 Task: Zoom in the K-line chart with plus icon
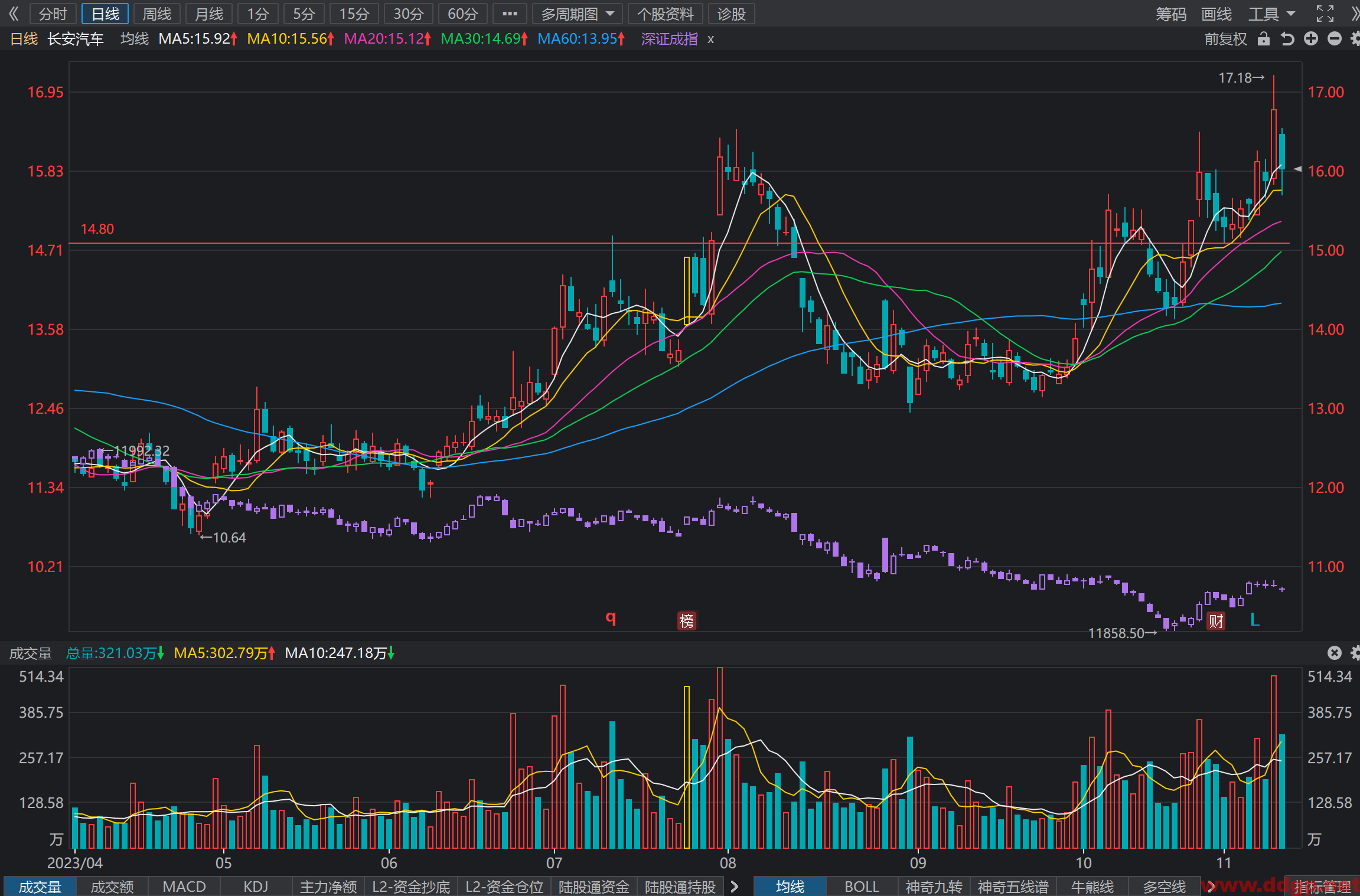pos(1311,39)
